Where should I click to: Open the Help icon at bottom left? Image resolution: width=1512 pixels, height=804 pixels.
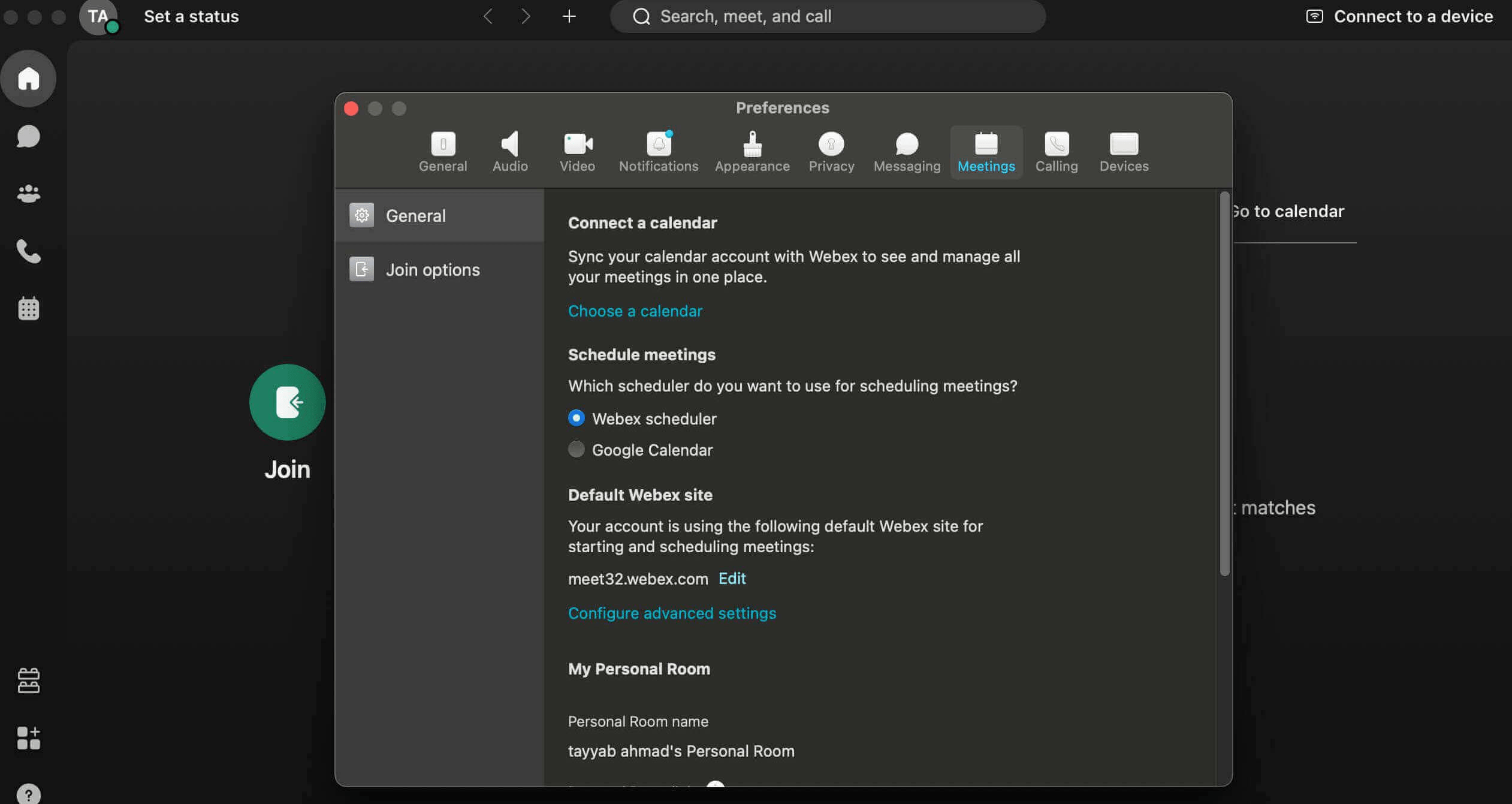click(x=28, y=794)
